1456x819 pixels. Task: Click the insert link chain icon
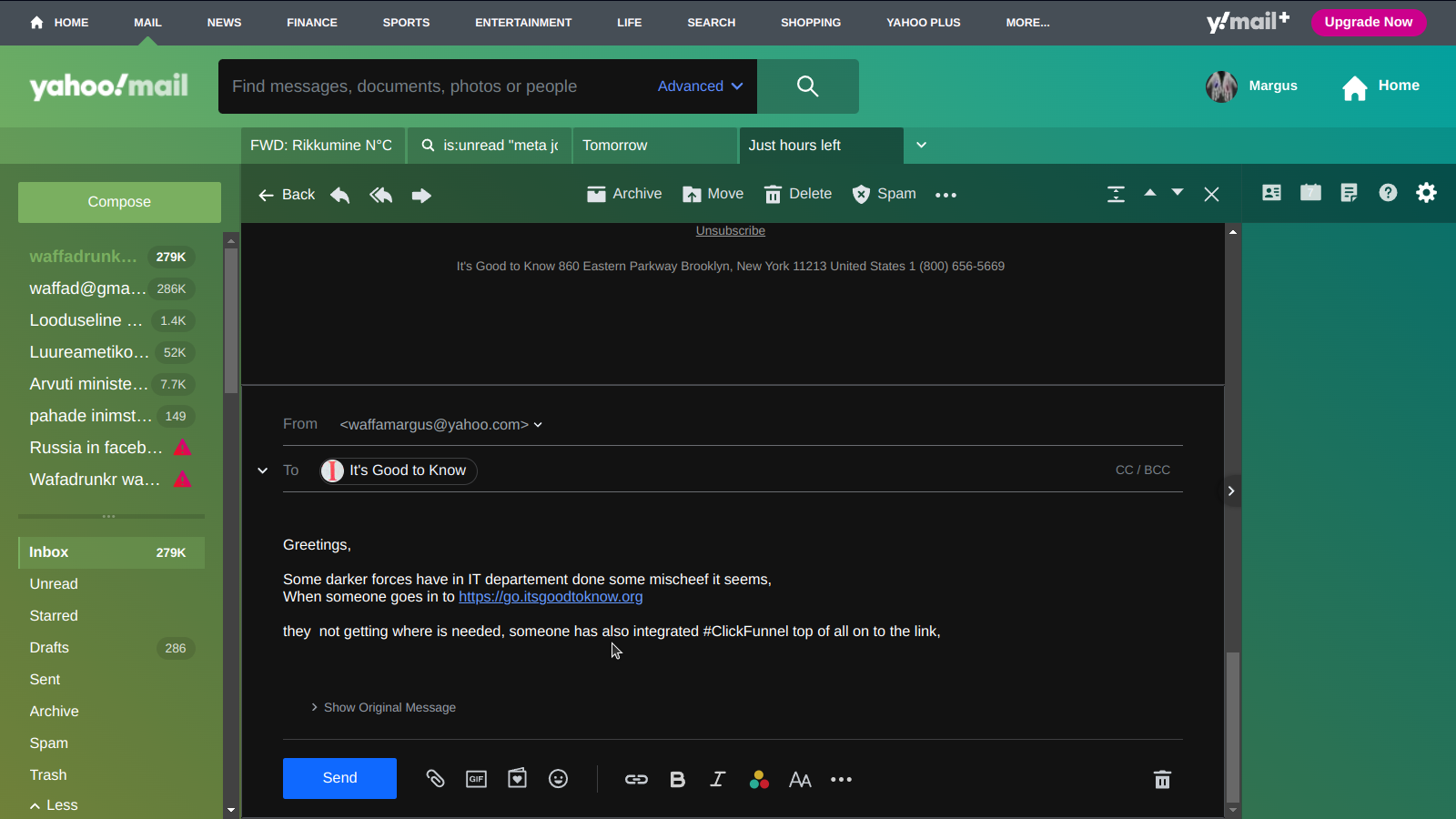pos(636,780)
